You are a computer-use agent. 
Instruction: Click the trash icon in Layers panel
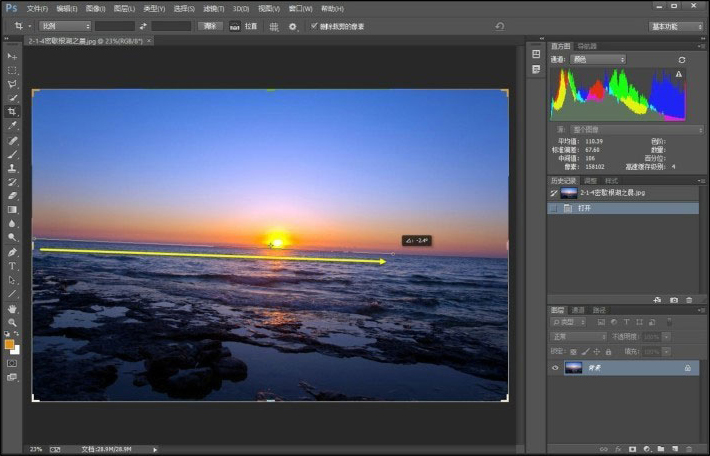[x=690, y=449]
